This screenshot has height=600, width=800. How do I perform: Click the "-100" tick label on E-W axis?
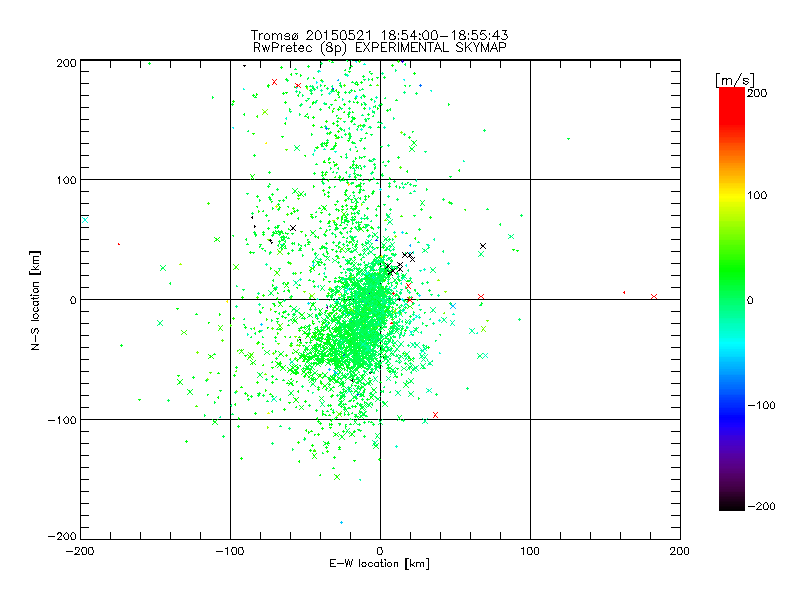pos(230,552)
